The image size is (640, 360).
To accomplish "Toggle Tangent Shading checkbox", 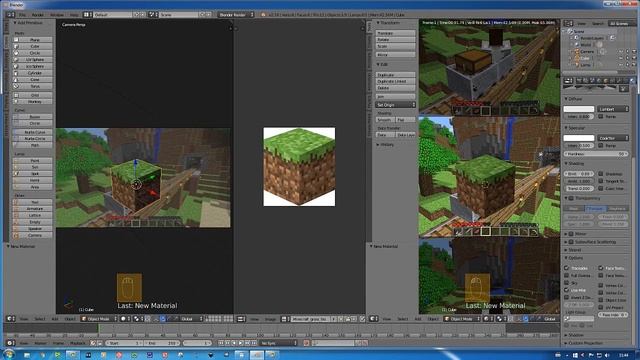I will tap(601, 181).
